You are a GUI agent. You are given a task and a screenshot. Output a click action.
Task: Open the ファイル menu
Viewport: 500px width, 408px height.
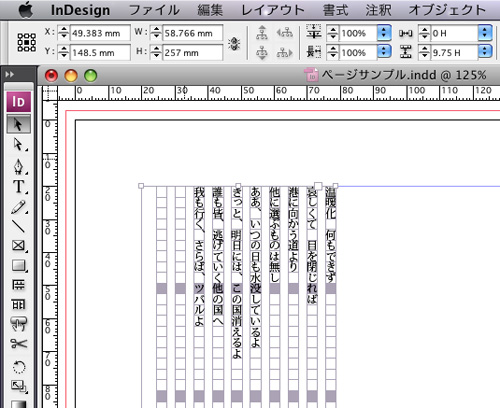point(154,10)
